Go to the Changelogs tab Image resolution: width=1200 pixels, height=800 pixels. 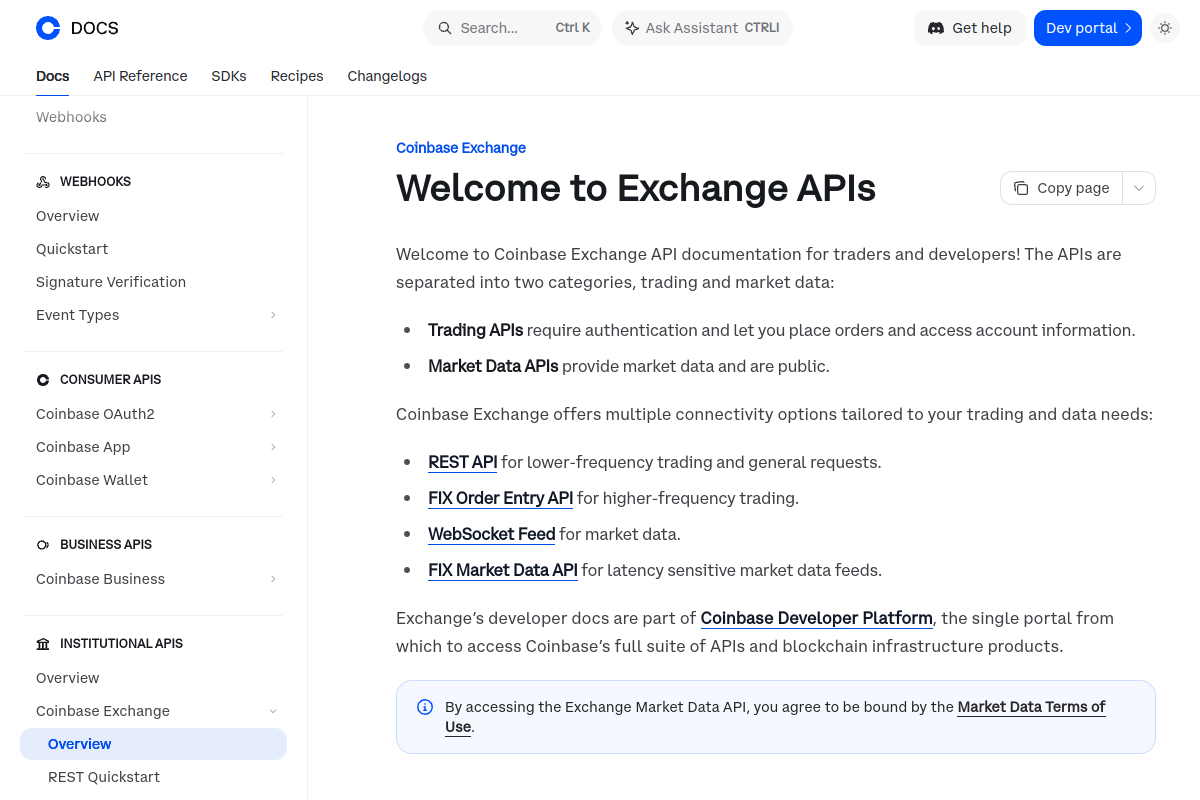pos(387,76)
